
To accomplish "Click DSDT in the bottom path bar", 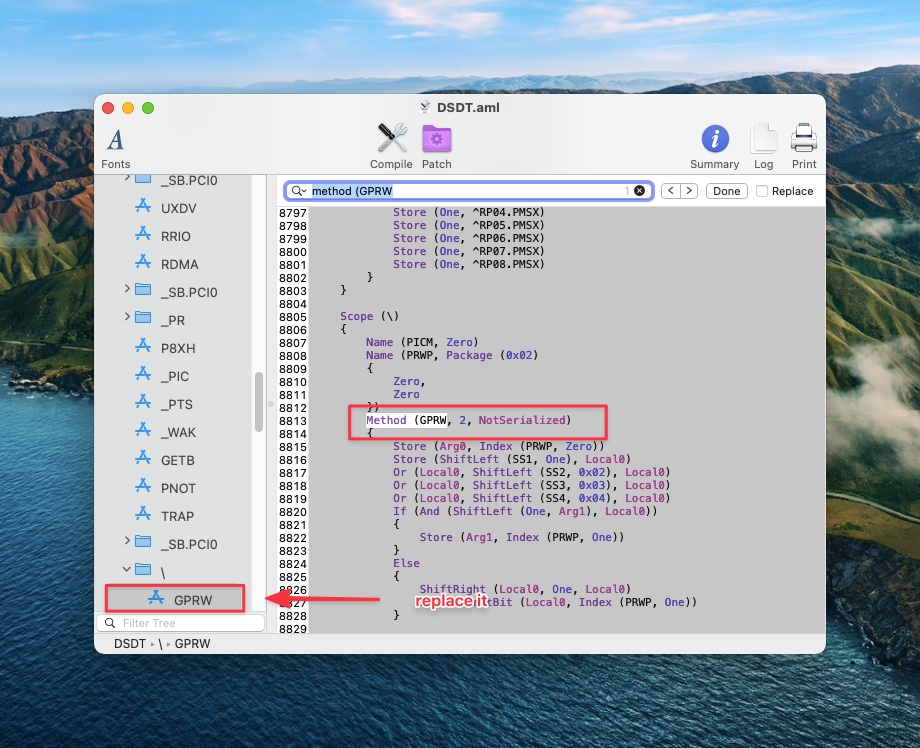I will (130, 644).
